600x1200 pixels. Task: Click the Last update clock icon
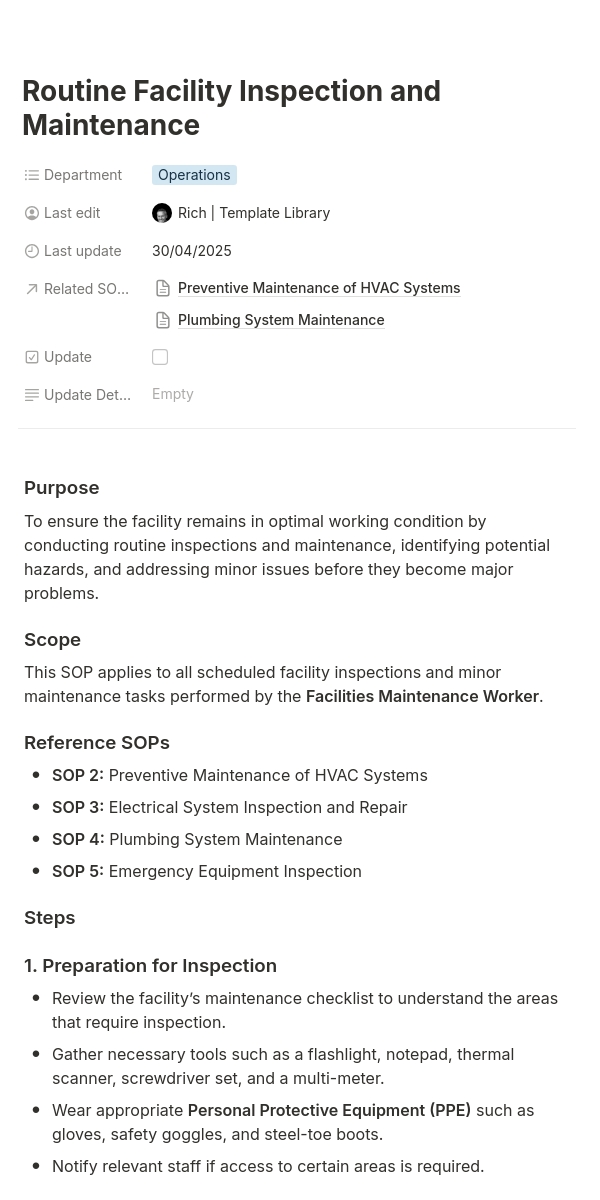[x=32, y=251]
